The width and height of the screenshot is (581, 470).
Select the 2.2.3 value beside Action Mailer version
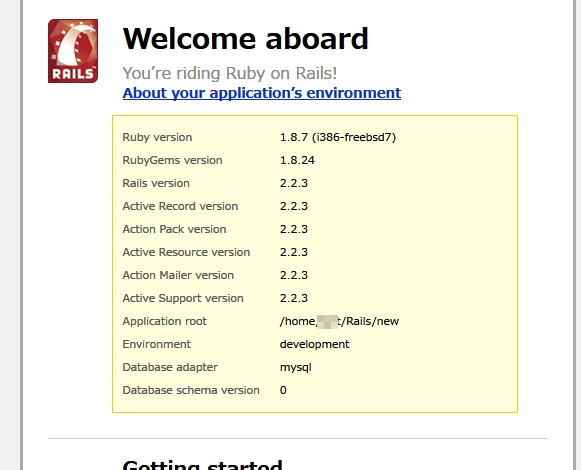coord(293,275)
